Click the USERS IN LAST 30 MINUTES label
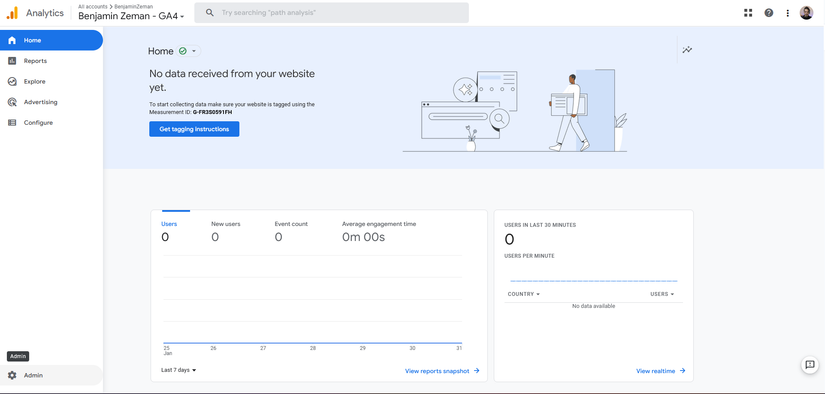The image size is (825, 394). (x=540, y=225)
